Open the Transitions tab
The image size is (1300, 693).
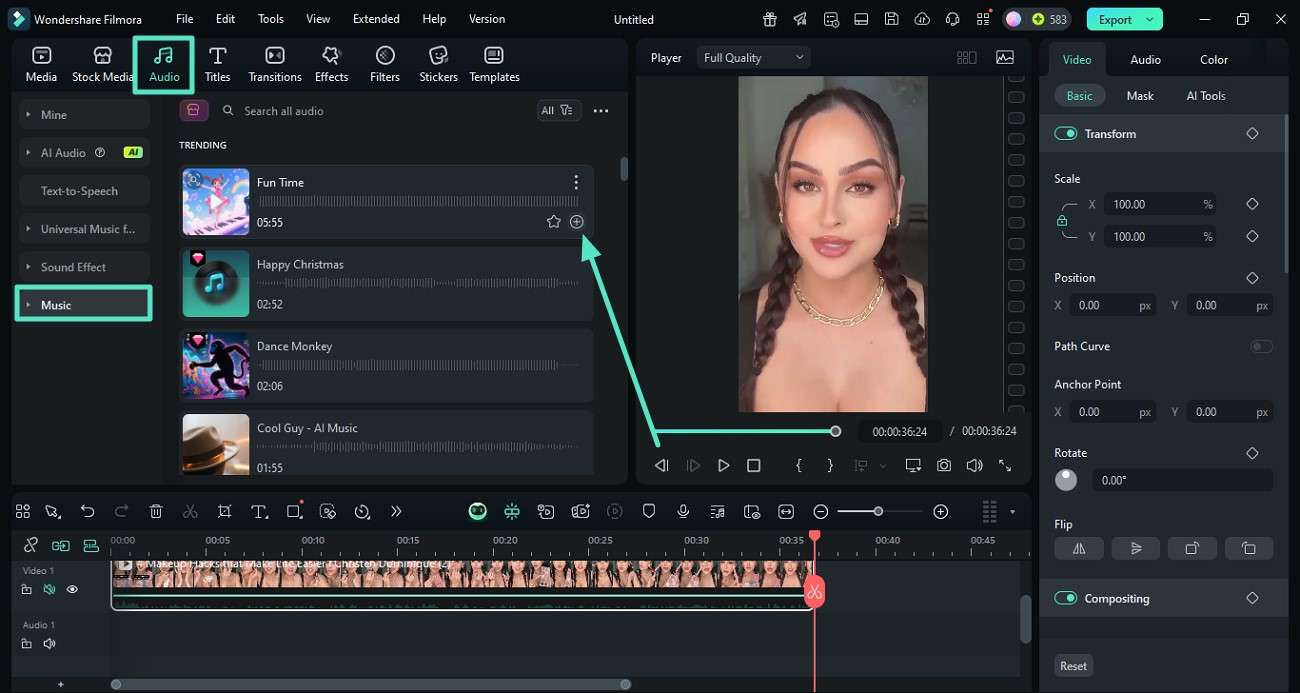click(x=275, y=64)
